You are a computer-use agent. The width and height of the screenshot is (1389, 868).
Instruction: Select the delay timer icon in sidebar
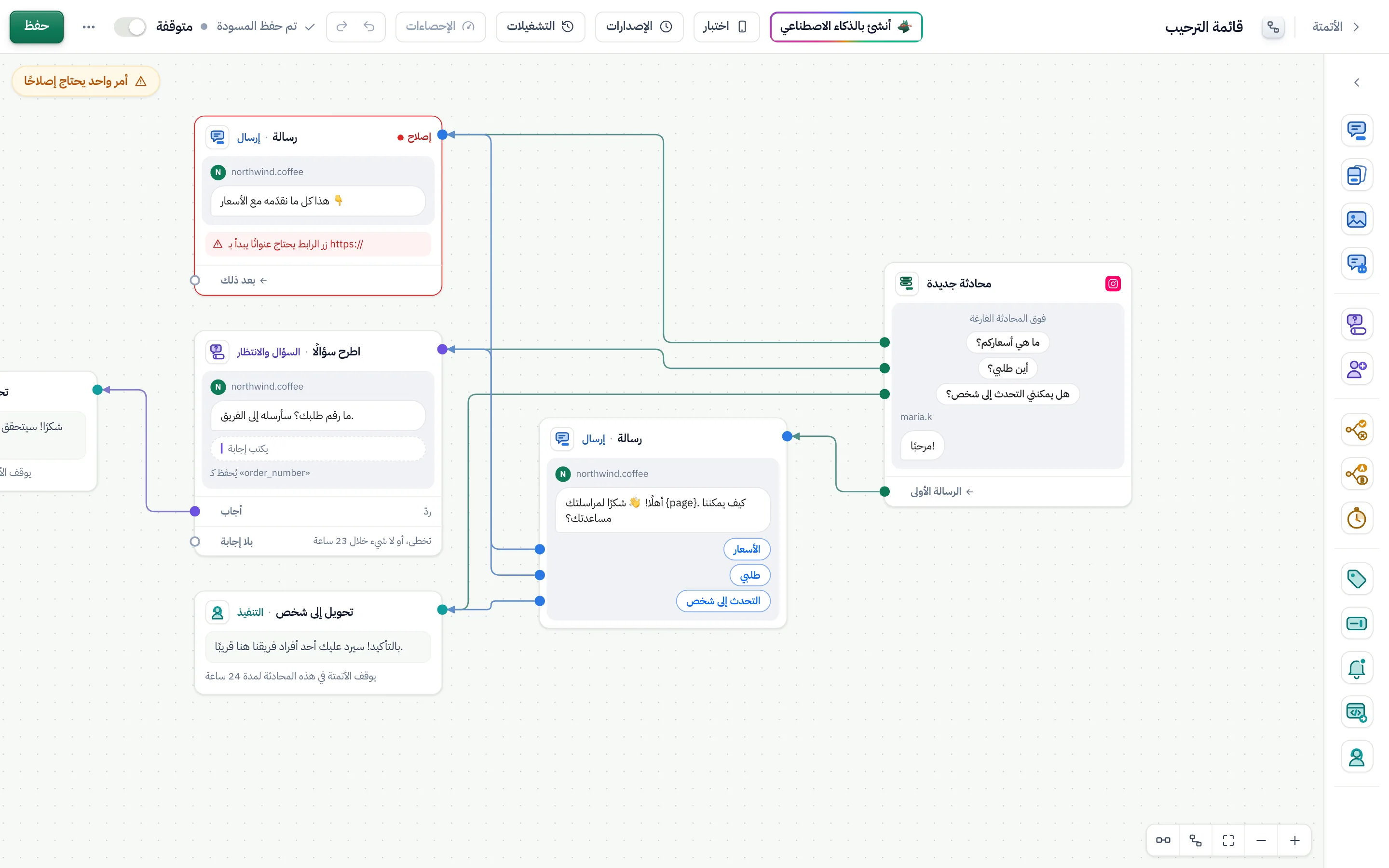tap(1356, 518)
